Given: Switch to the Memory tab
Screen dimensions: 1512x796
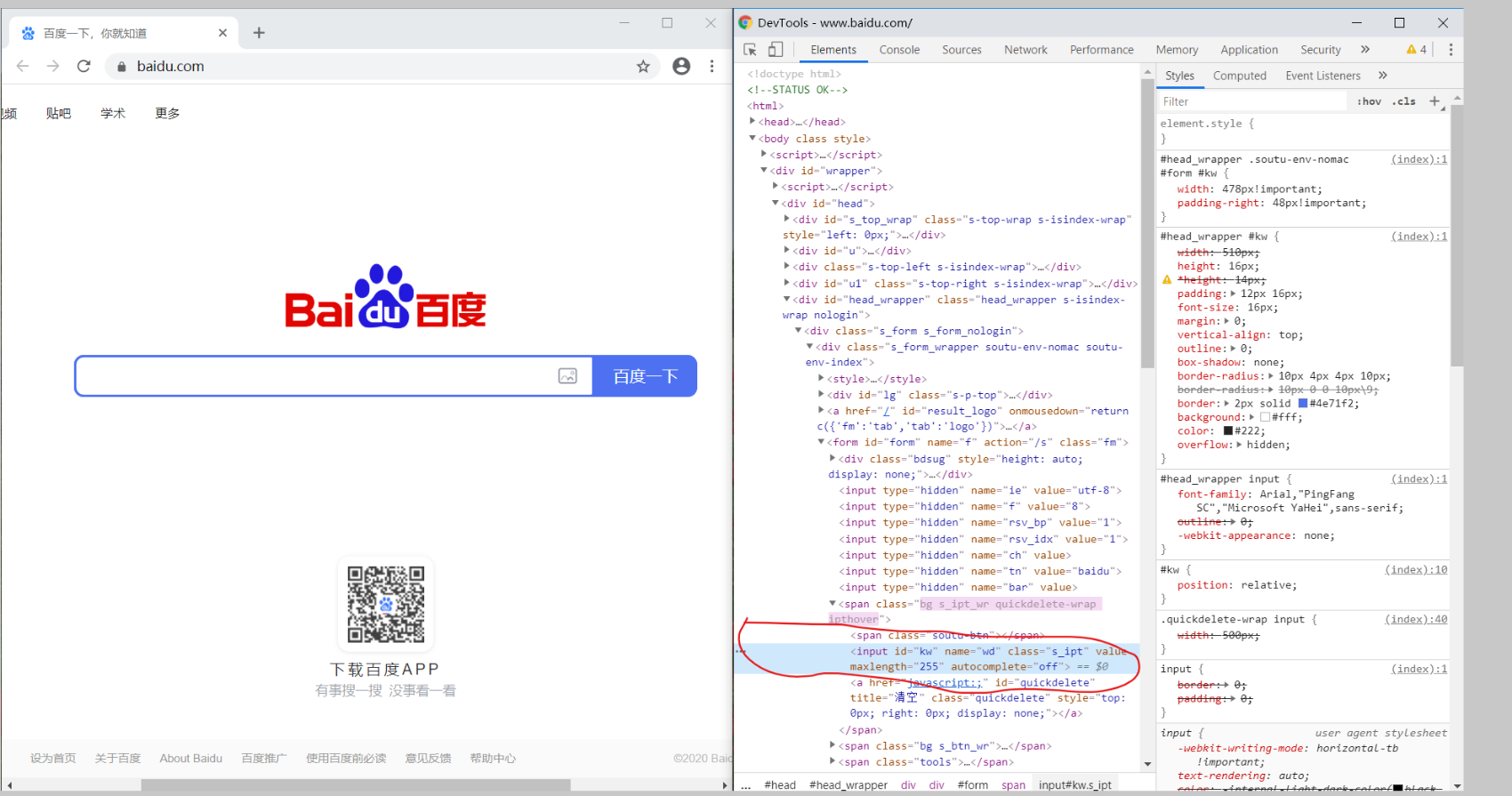Looking at the screenshot, I should click(1177, 50).
